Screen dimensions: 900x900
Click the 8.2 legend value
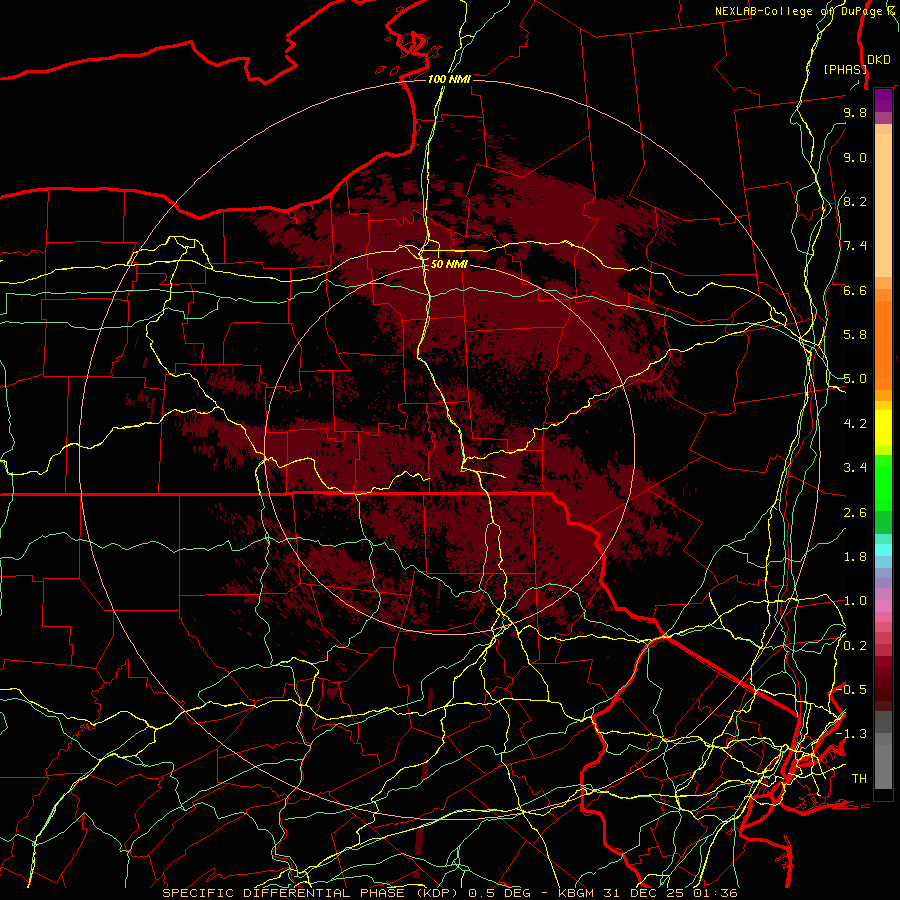point(855,201)
